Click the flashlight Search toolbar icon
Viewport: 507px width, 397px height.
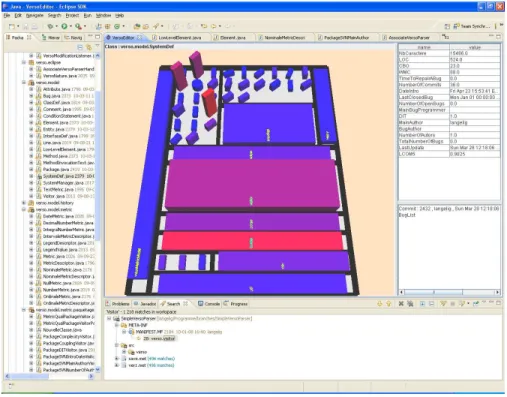point(156,26)
